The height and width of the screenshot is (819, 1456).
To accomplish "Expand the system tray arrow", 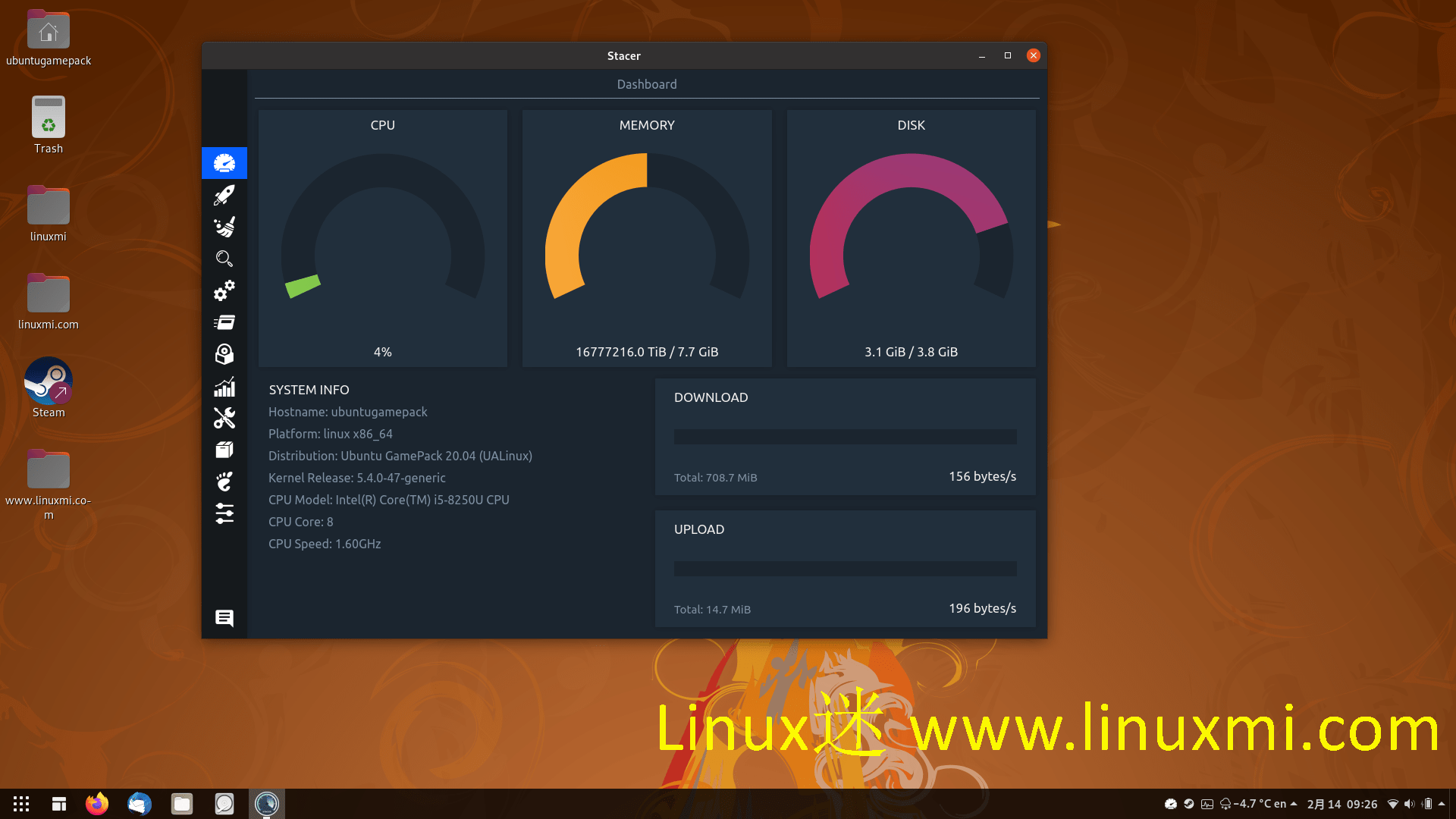I will coord(1442,804).
